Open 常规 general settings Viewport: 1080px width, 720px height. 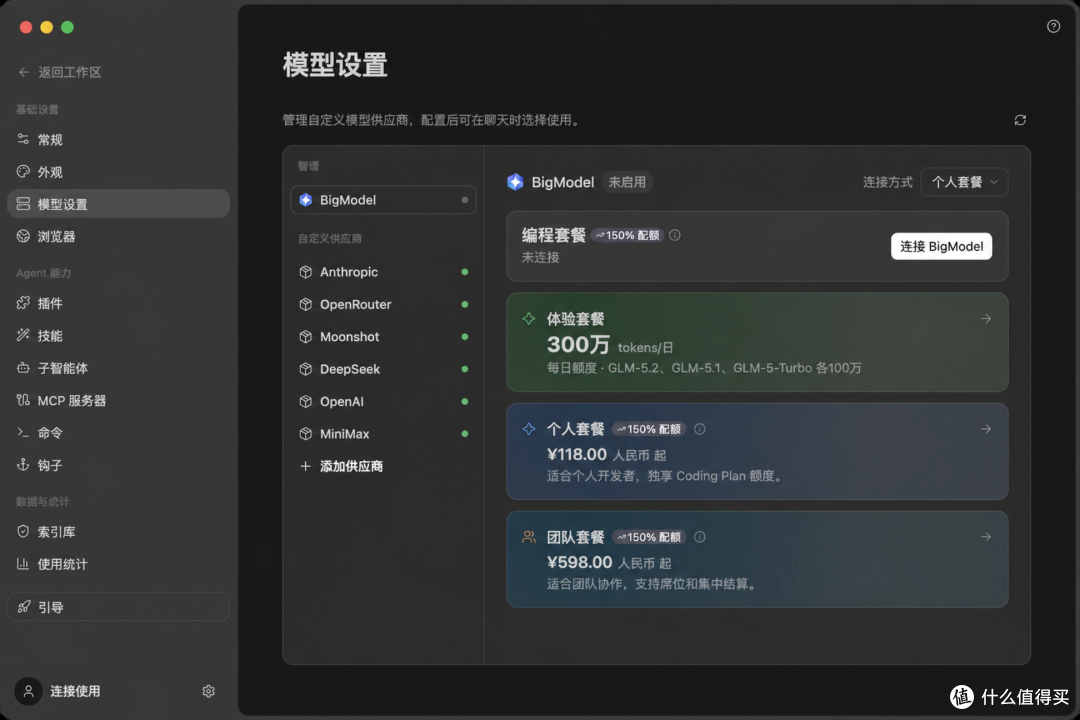118,140
